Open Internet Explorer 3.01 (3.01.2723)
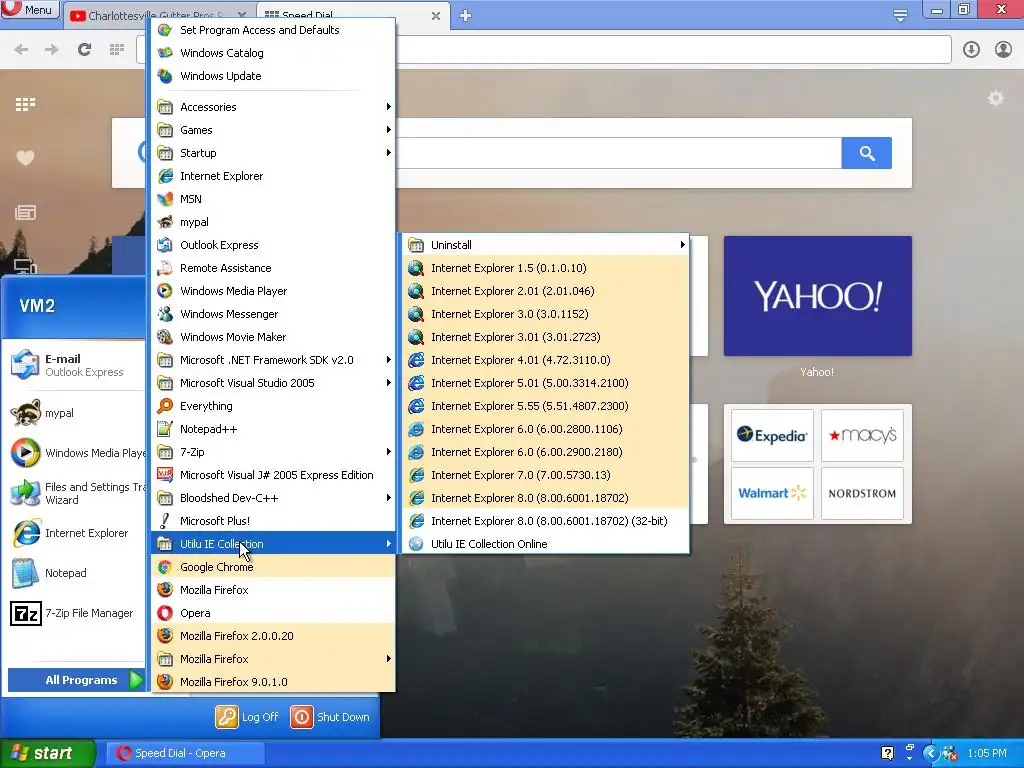This screenshot has width=1024, height=768. coord(545,337)
